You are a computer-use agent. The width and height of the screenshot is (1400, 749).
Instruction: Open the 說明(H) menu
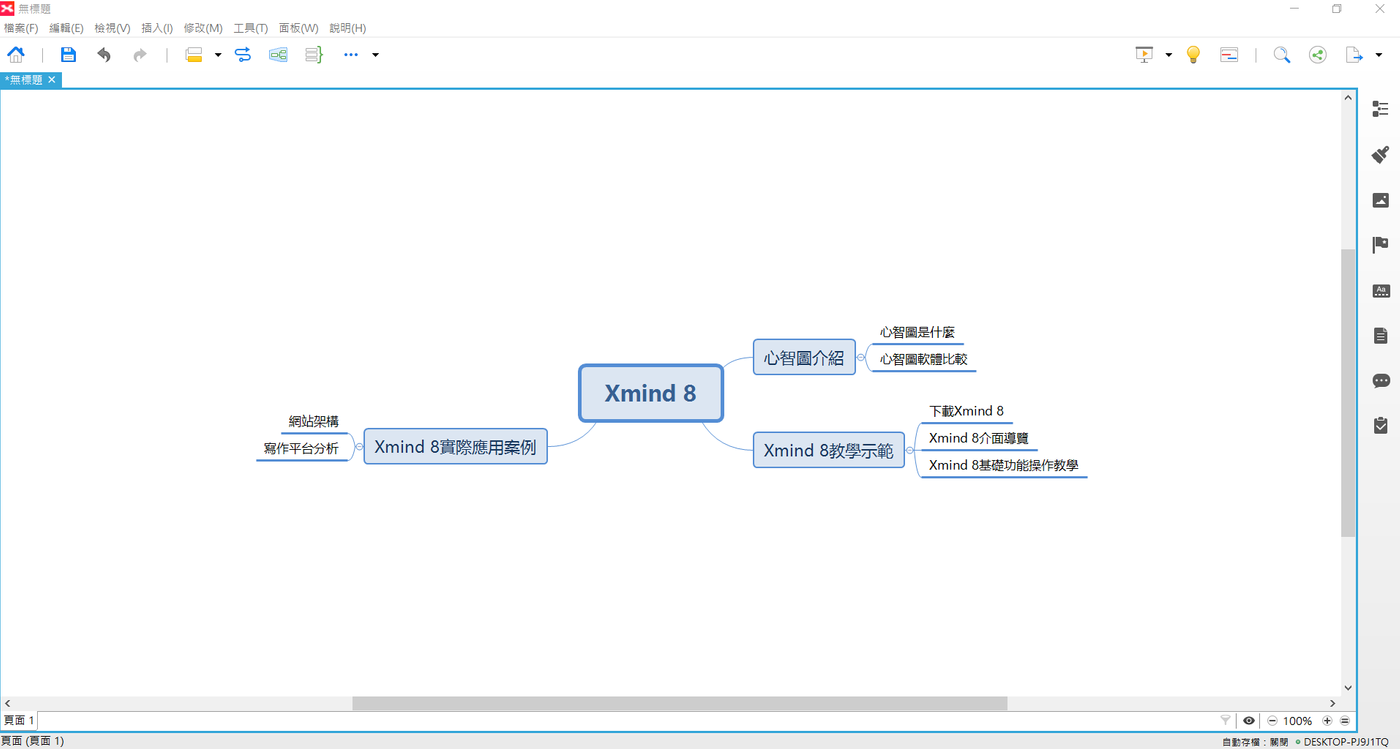click(347, 28)
